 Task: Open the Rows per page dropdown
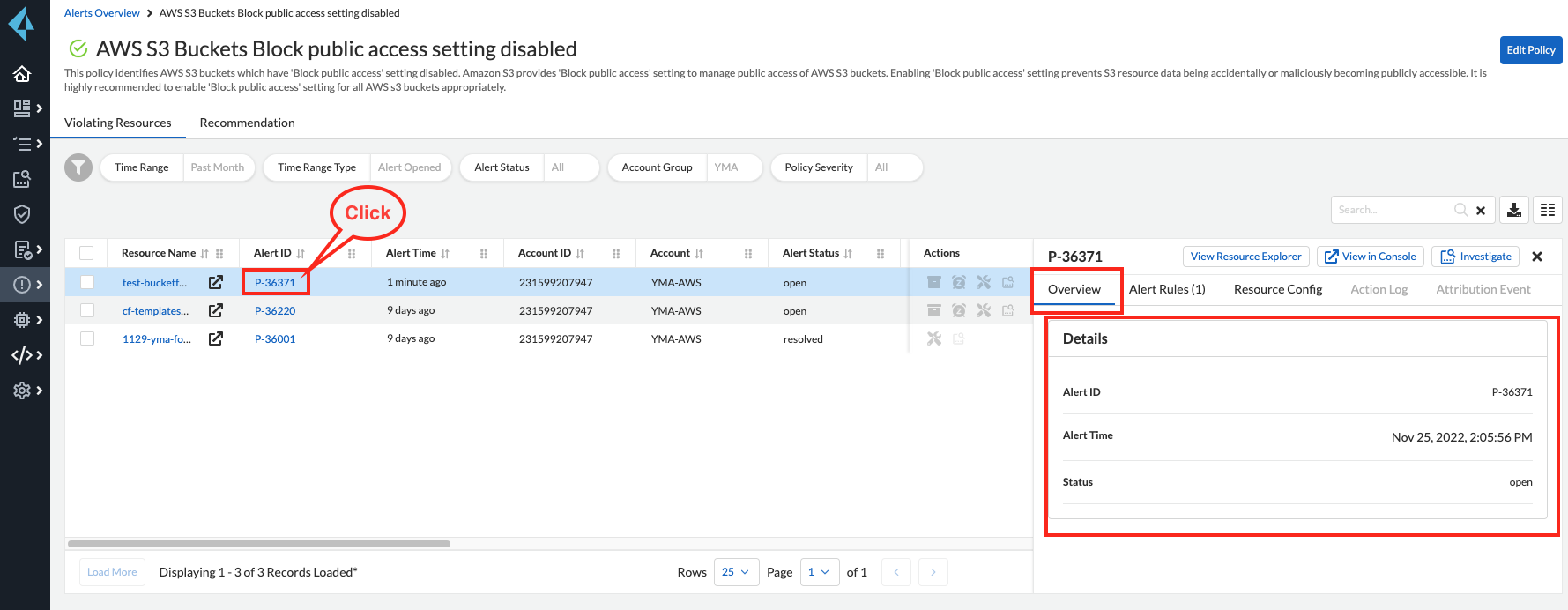tap(736, 572)
